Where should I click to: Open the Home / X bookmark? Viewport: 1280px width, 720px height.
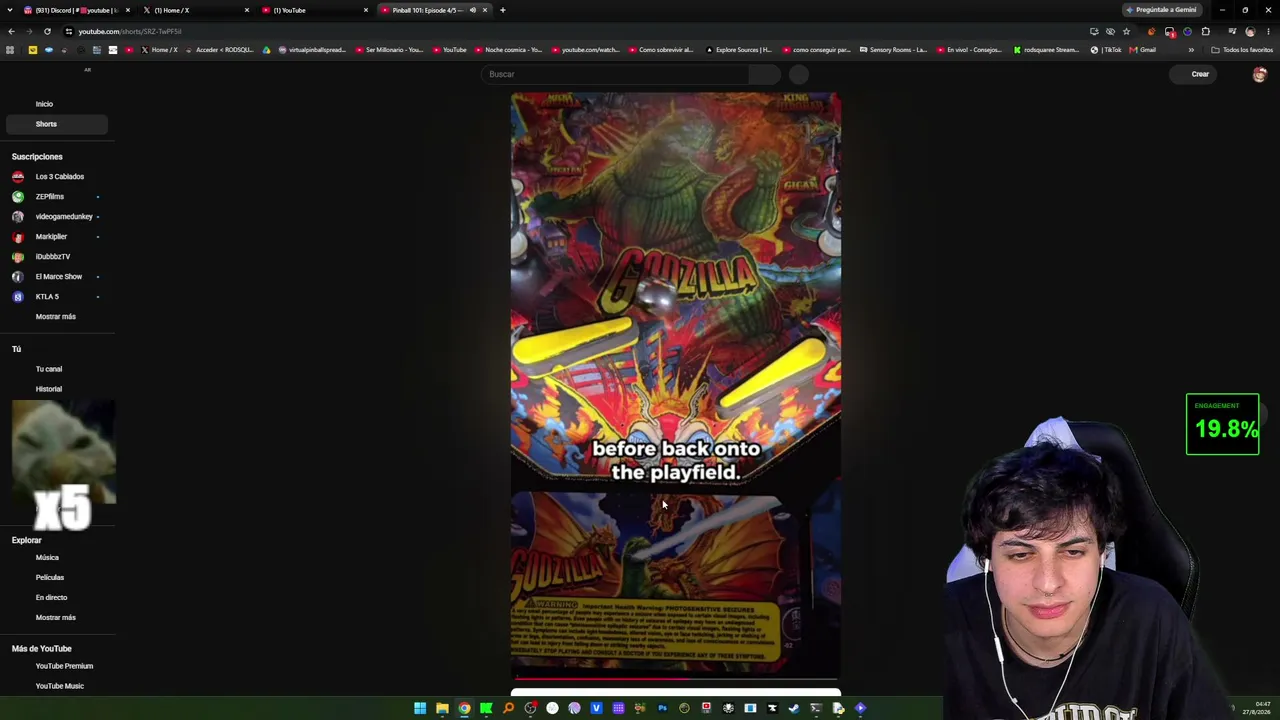[x=160, y=50]
